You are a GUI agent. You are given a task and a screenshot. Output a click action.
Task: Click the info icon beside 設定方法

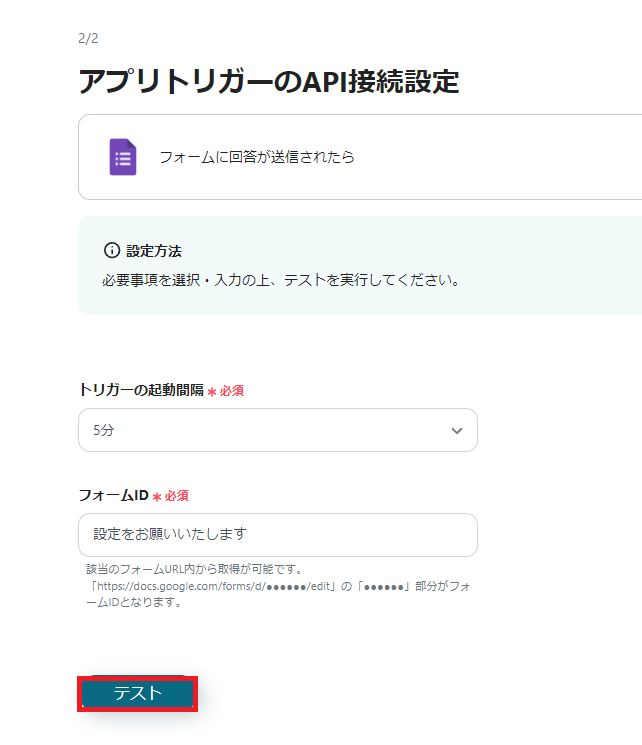112,250
